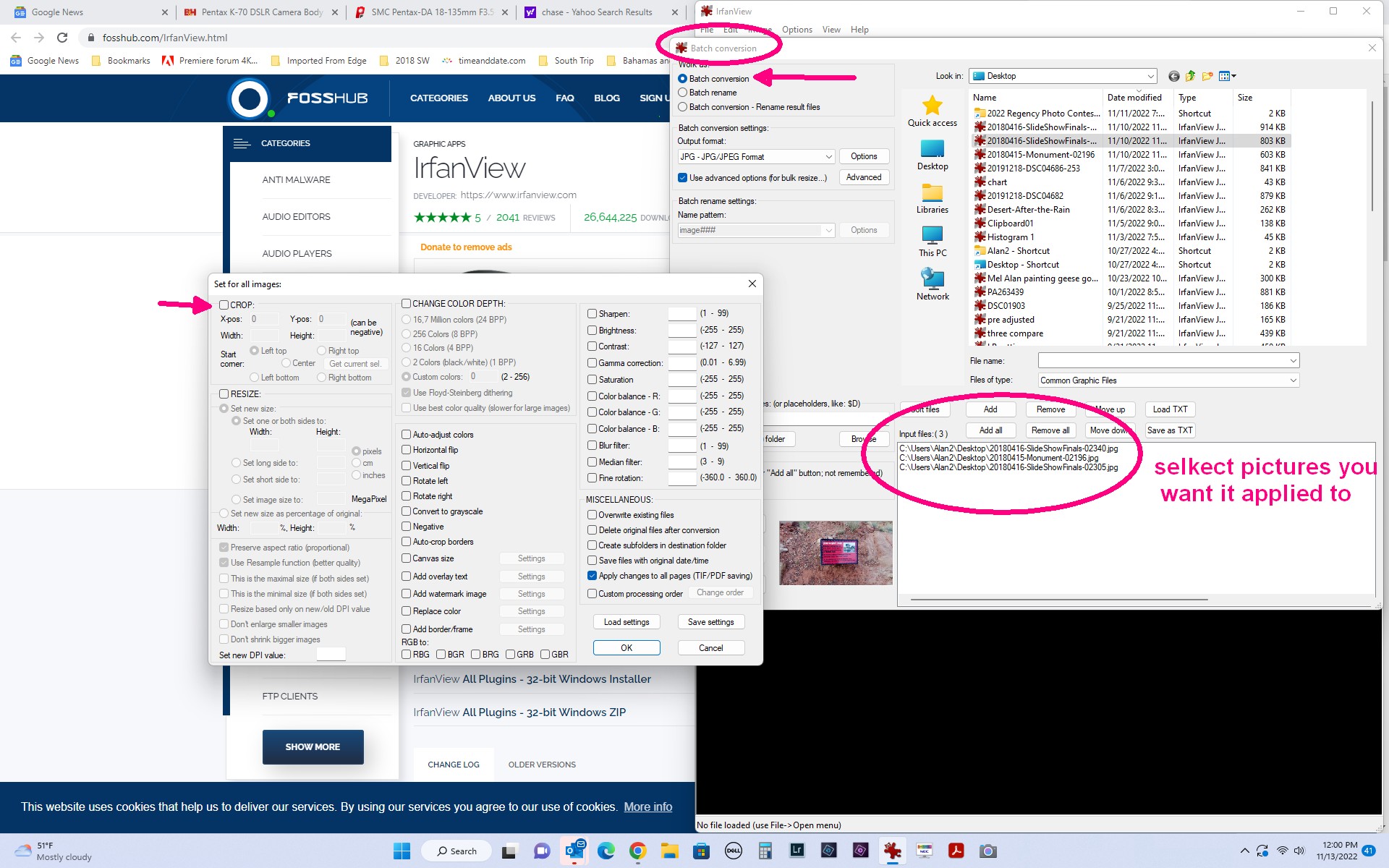
Task: Enable the RESIZE checkbox
Action: pos(224,394)
